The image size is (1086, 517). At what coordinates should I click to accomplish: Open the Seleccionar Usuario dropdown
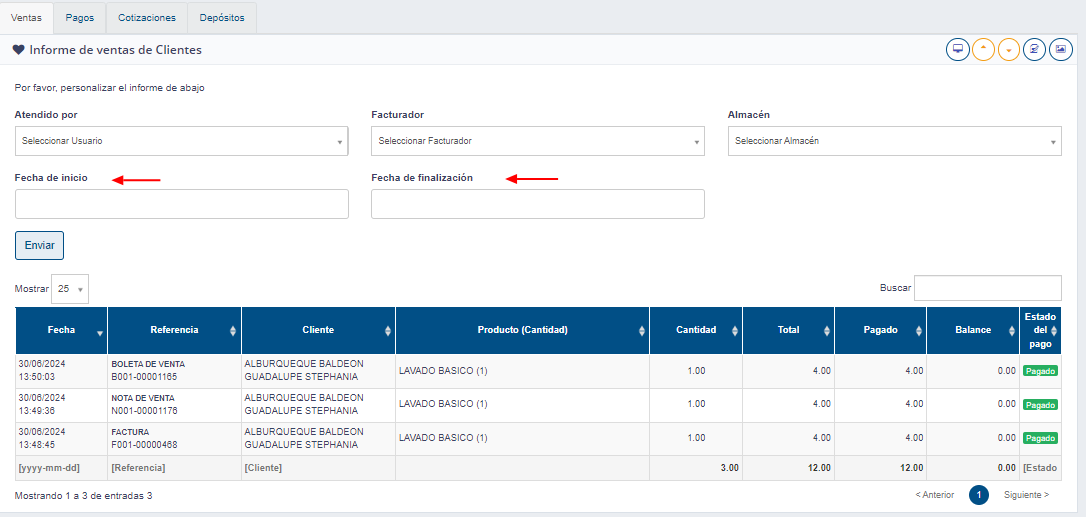click(x=181, y=141)
